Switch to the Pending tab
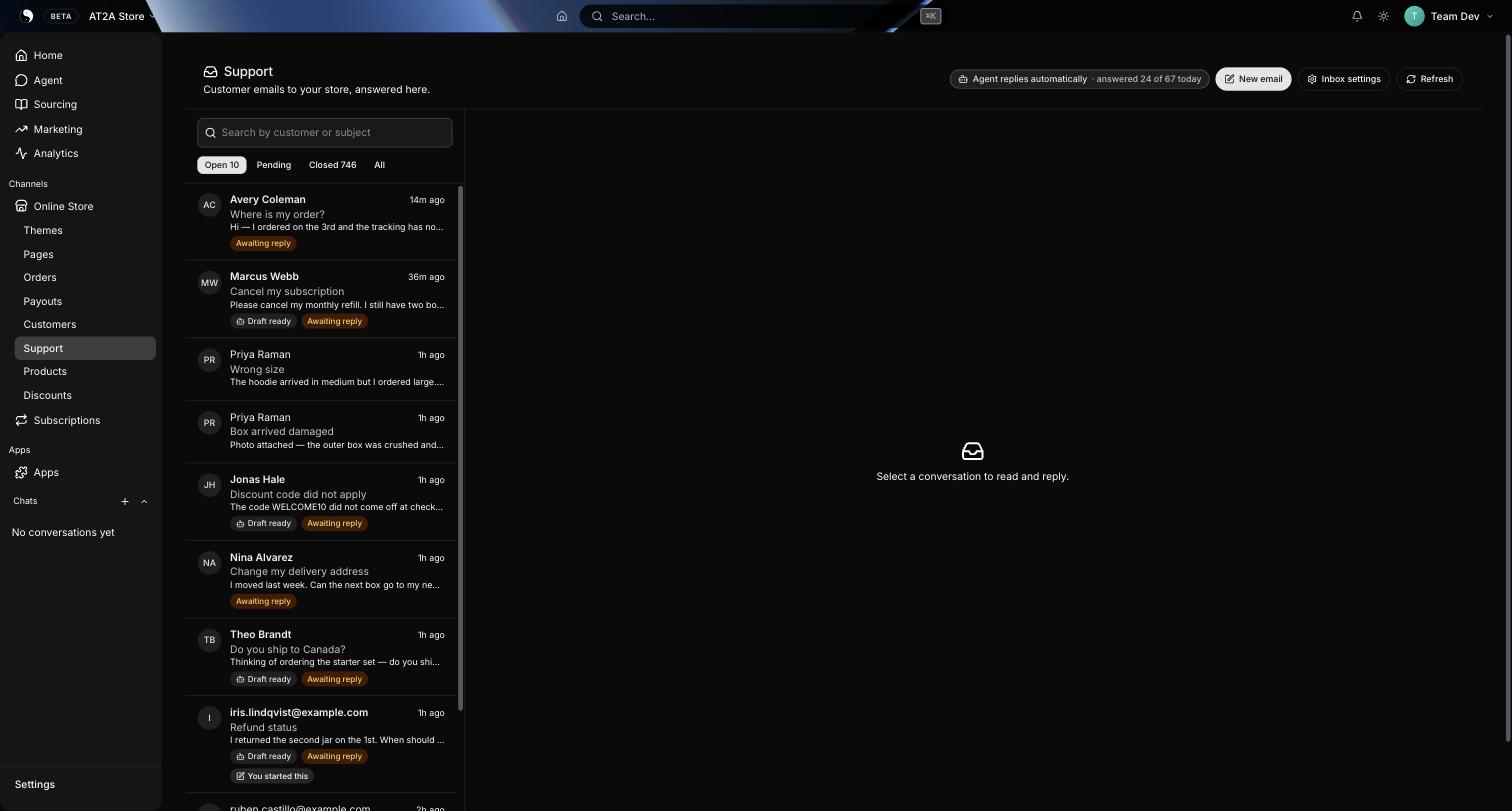This screenshot has width=1512, height=811. 273,165
